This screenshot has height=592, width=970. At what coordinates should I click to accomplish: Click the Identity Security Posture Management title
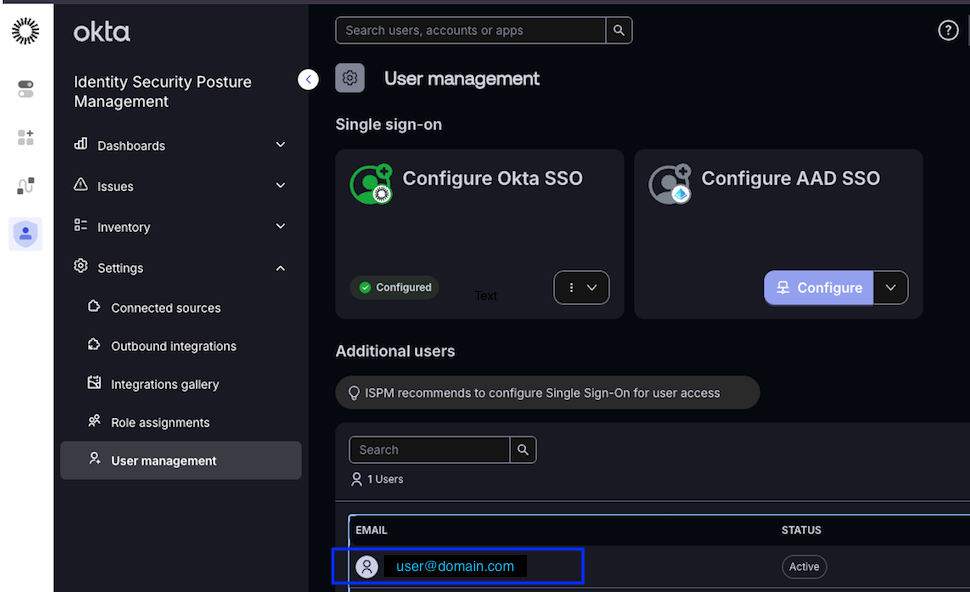coord(163,92)
